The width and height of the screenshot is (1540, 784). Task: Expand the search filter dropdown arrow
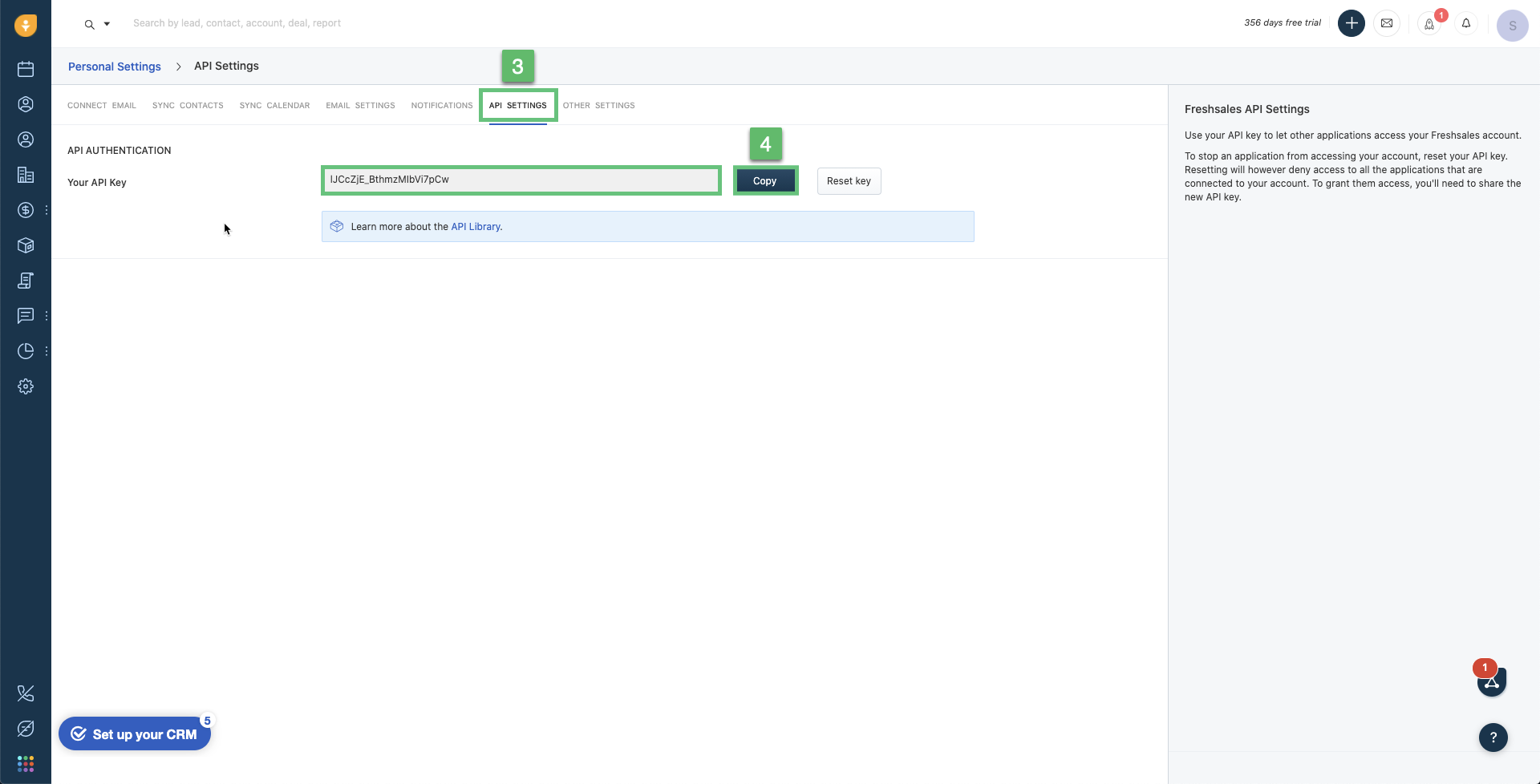click(107, 23)
